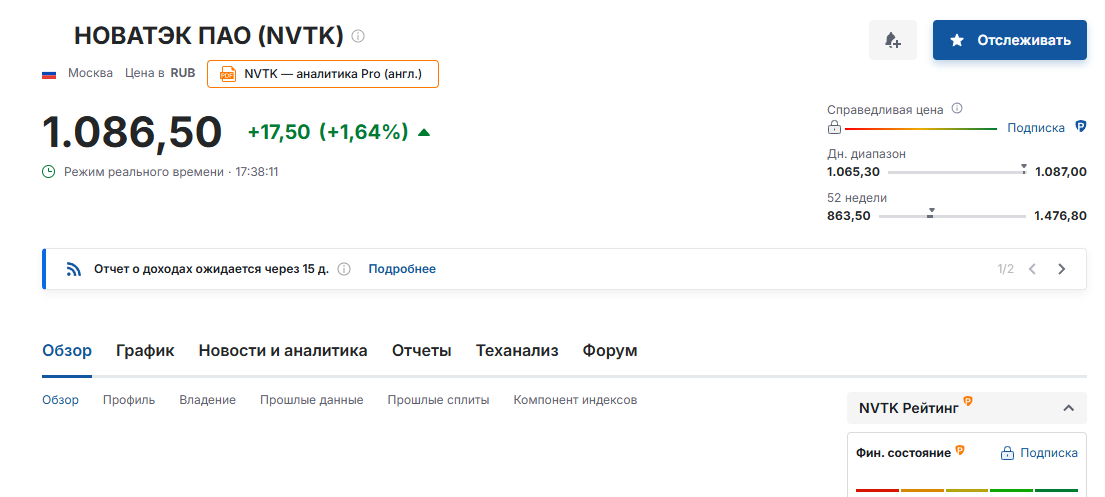Click day range high 1.087,00
Screen dimensions: 1105x497
[1061, 172]
